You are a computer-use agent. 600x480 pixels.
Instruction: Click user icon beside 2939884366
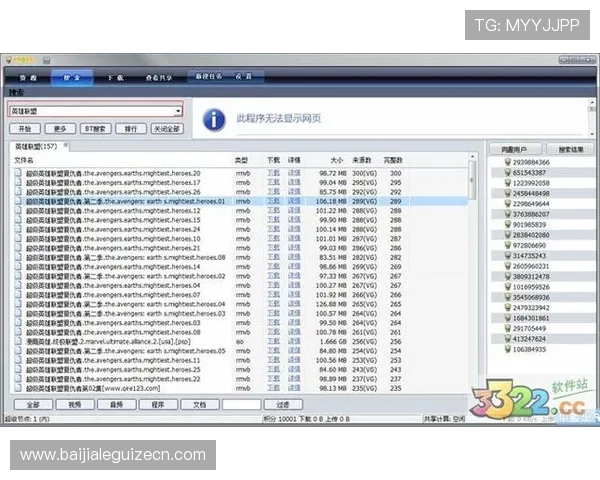(507, 162)
